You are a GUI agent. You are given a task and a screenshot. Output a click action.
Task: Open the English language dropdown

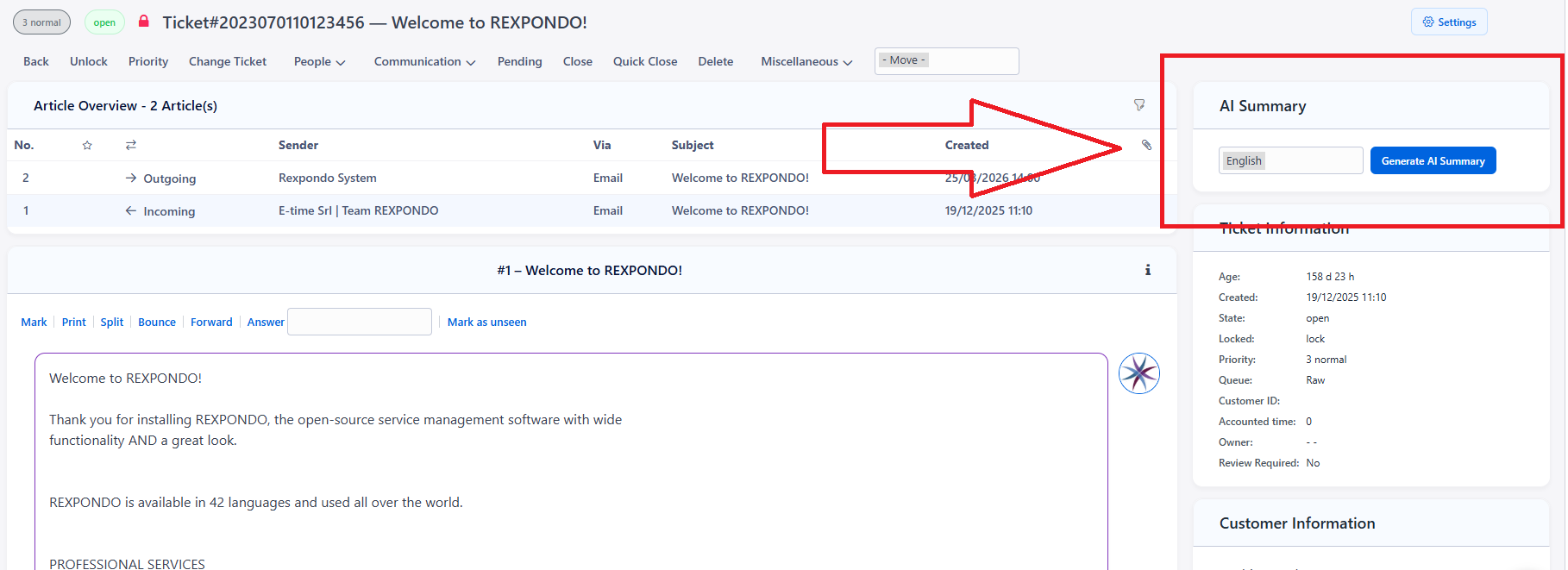[x=1291, y=160]
